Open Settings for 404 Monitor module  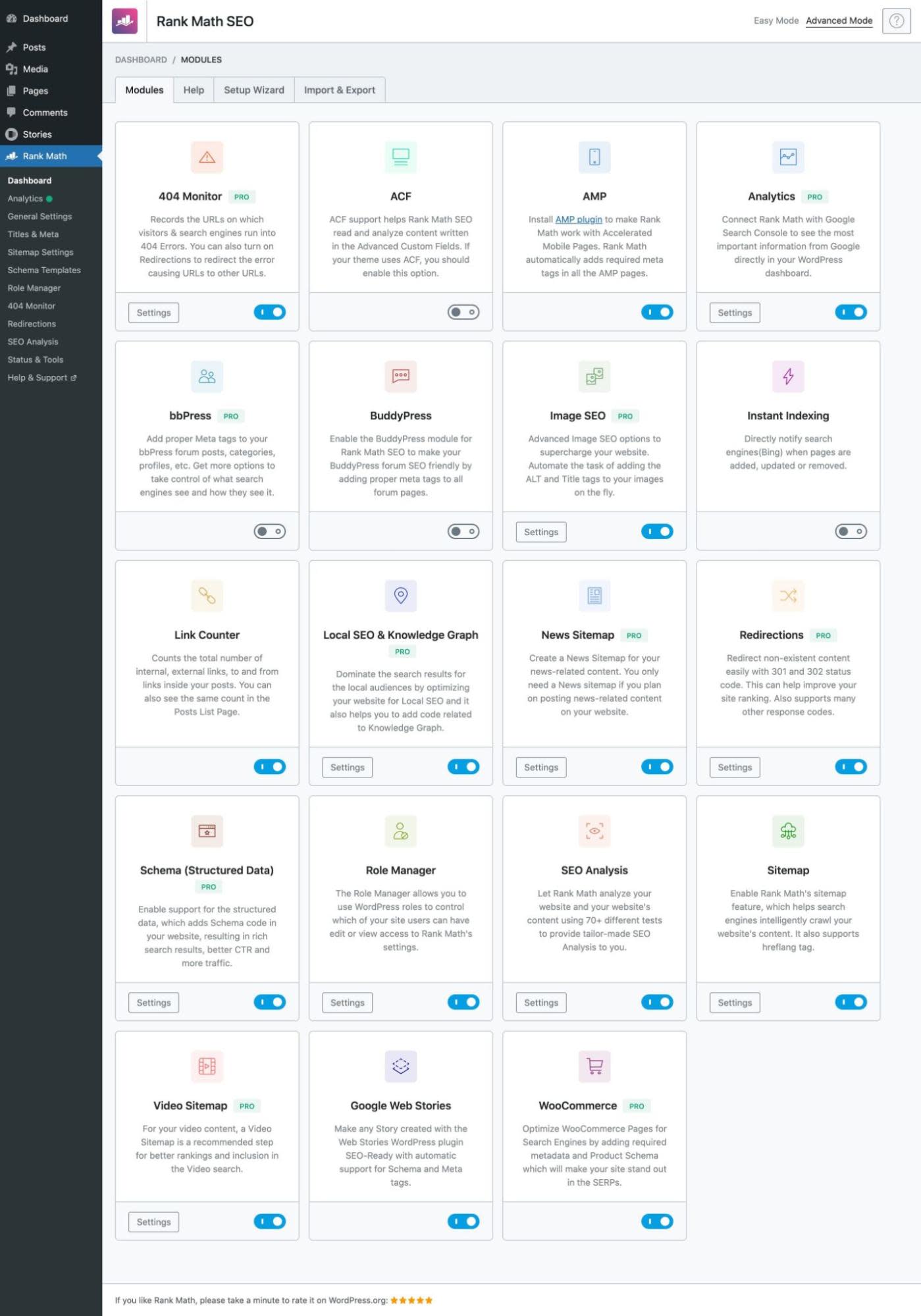(153, 313)
